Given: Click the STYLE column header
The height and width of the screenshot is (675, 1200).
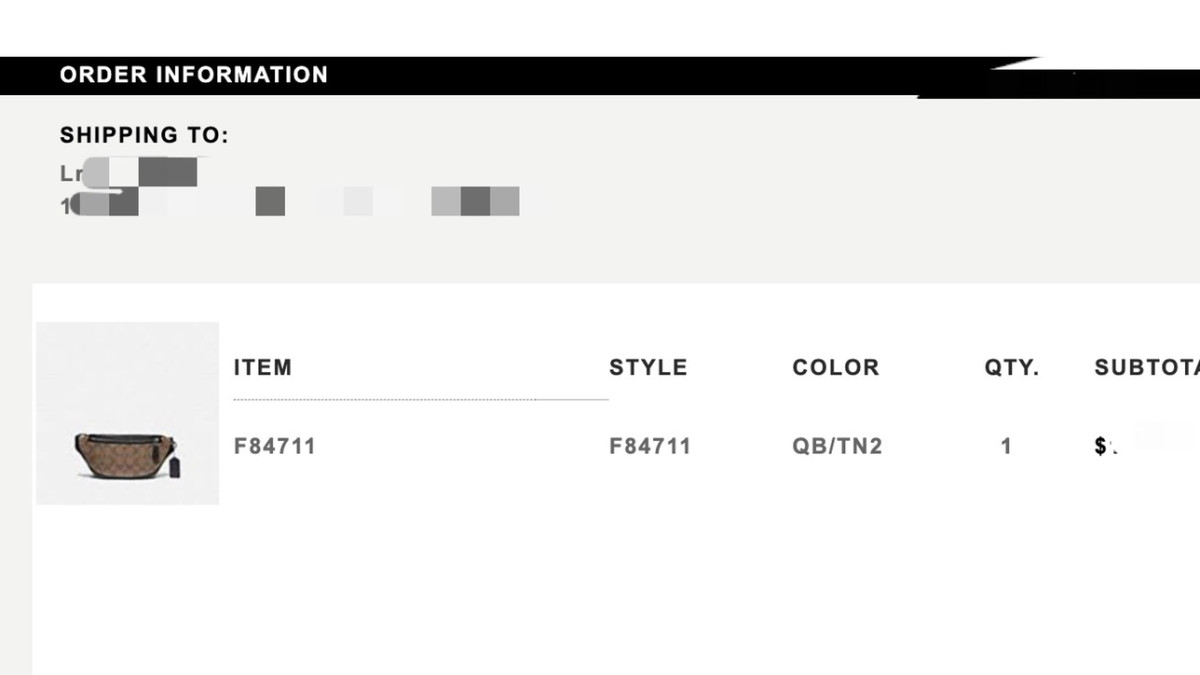Looking at the screenshot, I should coord(648,367).
